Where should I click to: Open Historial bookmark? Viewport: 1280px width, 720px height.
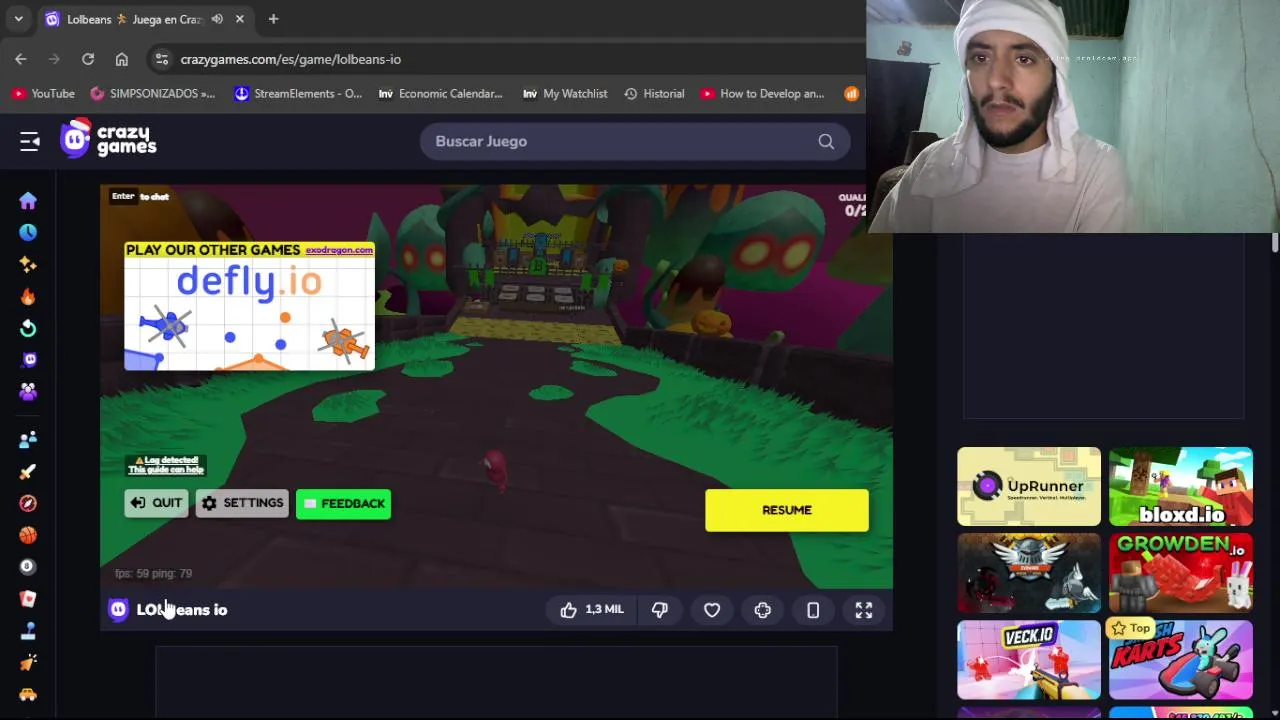tap(654, 94)
